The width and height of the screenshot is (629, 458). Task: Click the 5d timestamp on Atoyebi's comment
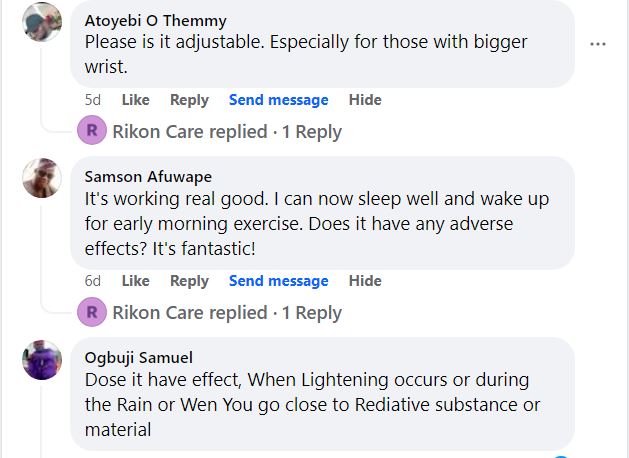pyautogui.click(x=93, y=100)
